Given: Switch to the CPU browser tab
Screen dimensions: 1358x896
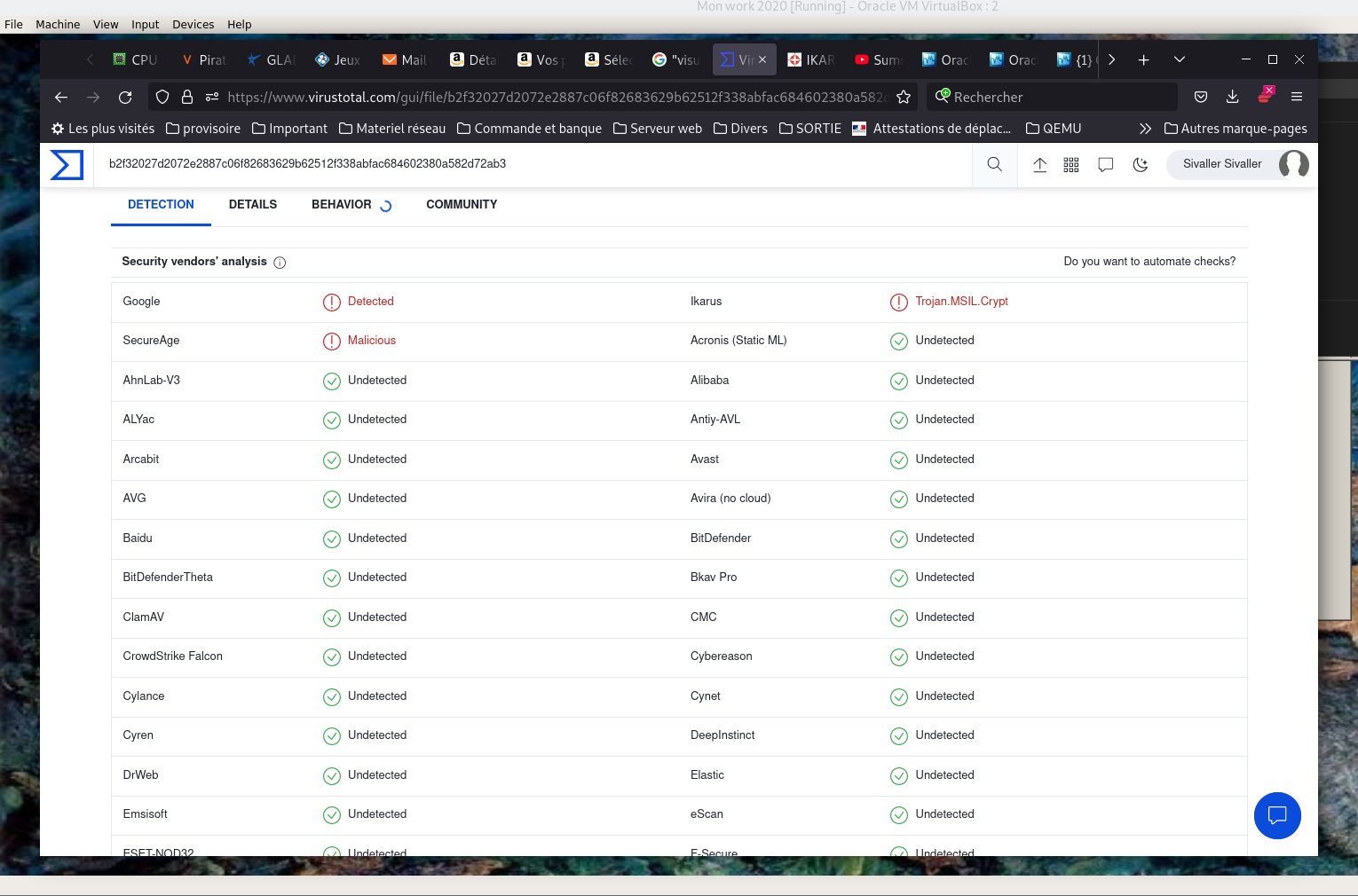Looking at the screenshot, I should (136, 59).
